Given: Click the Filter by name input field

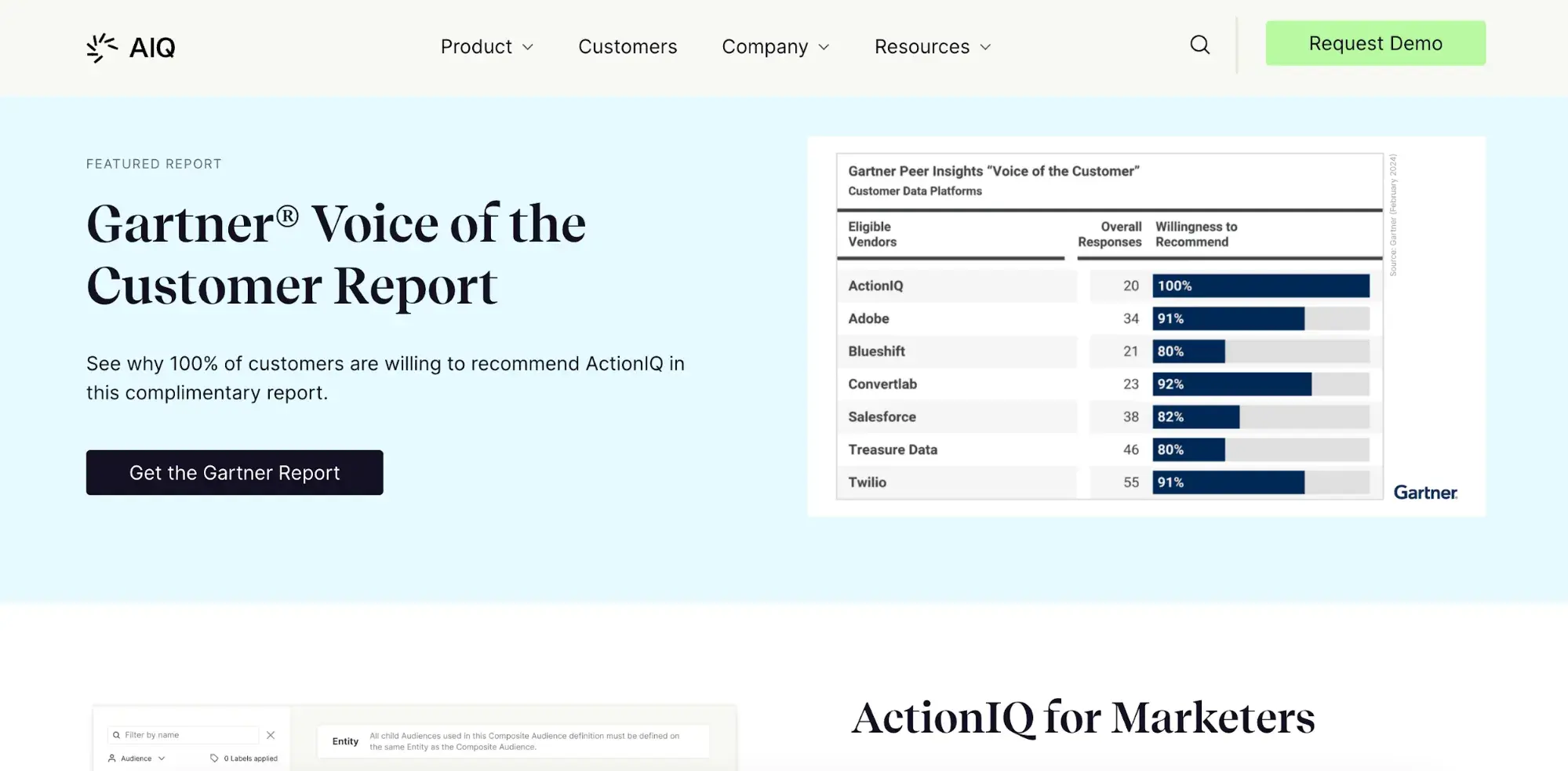Looking at the screenshot, I should click(x=188, y=735).
